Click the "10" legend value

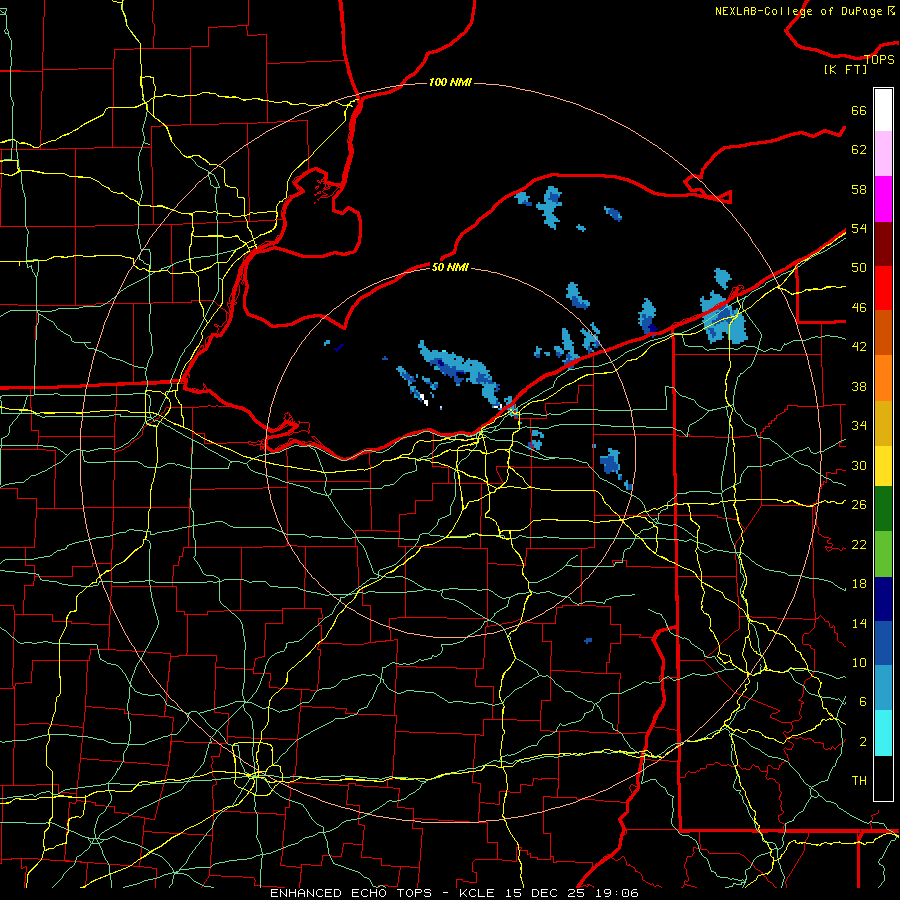(x=859, y=662)
